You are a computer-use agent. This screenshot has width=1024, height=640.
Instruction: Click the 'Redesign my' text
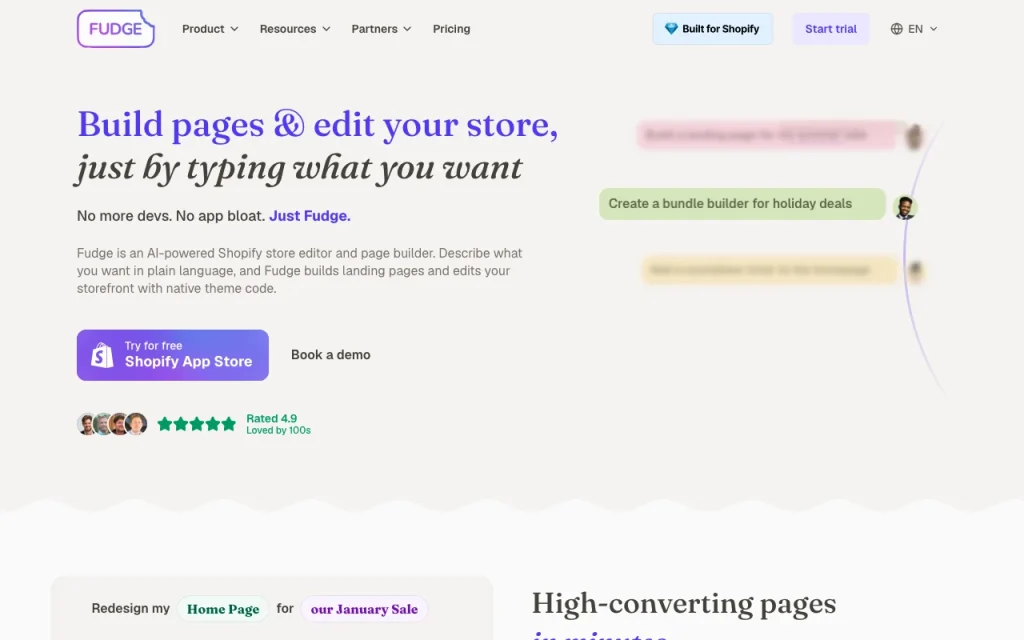[131, 609]
